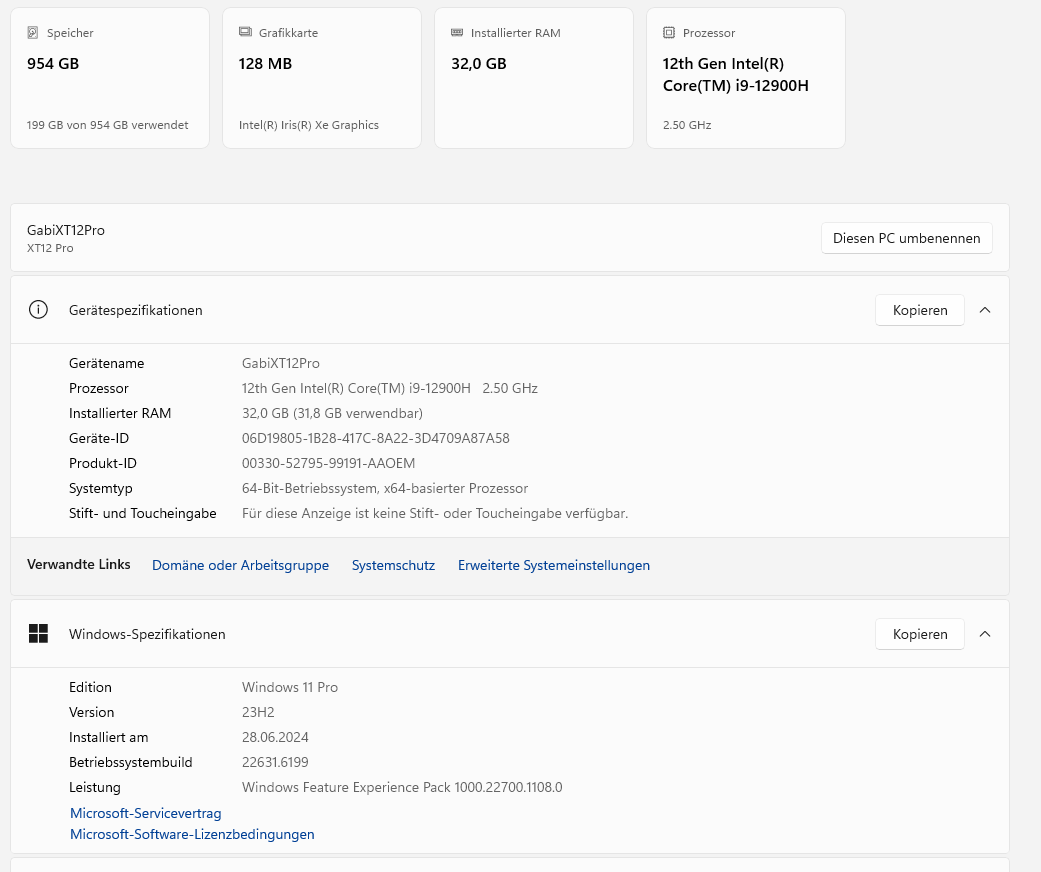Open Erweiterte Systemeinstellungen

click(554, 565)
